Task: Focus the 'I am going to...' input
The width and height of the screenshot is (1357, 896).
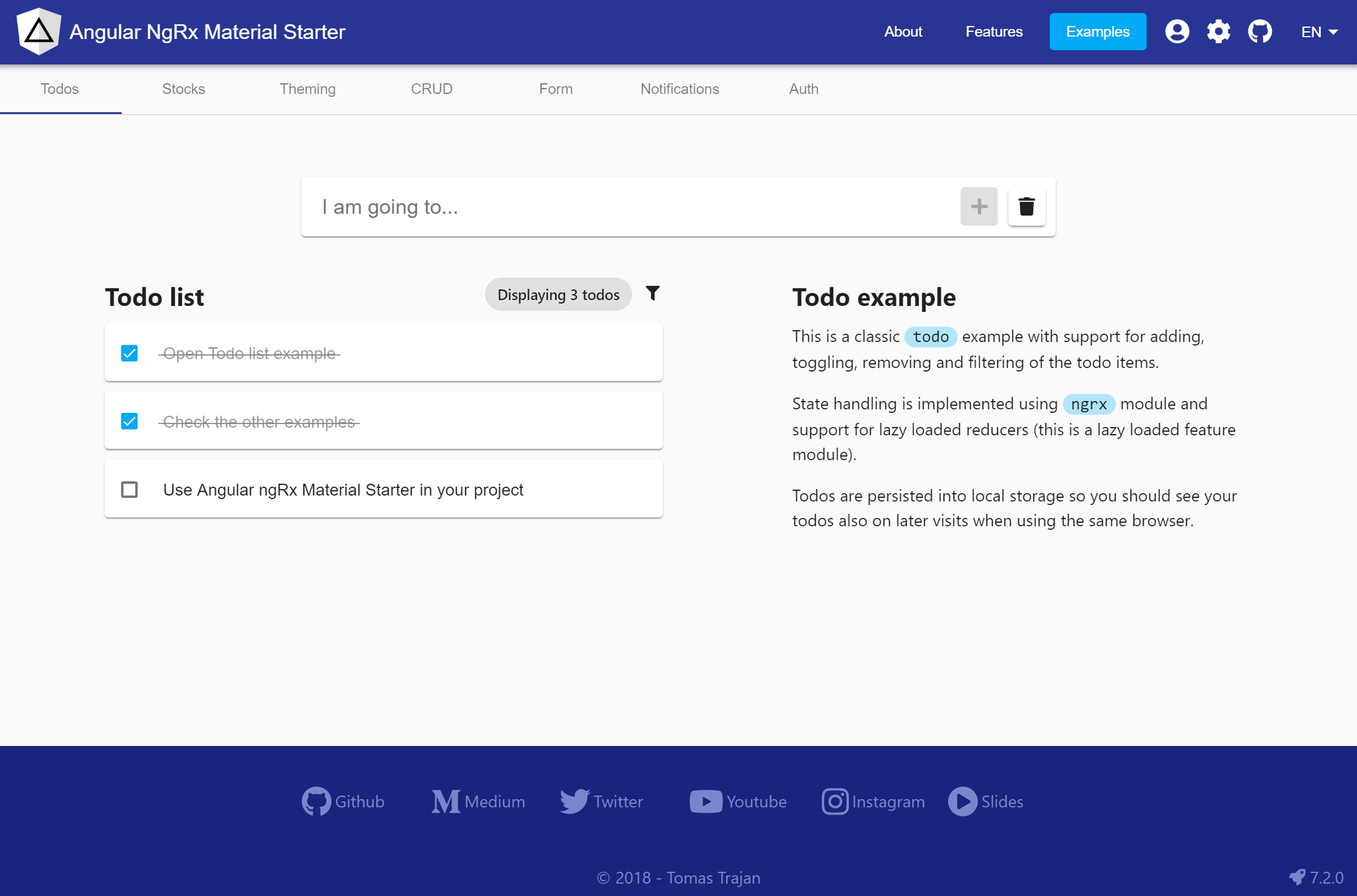Action: click(631, 207)
